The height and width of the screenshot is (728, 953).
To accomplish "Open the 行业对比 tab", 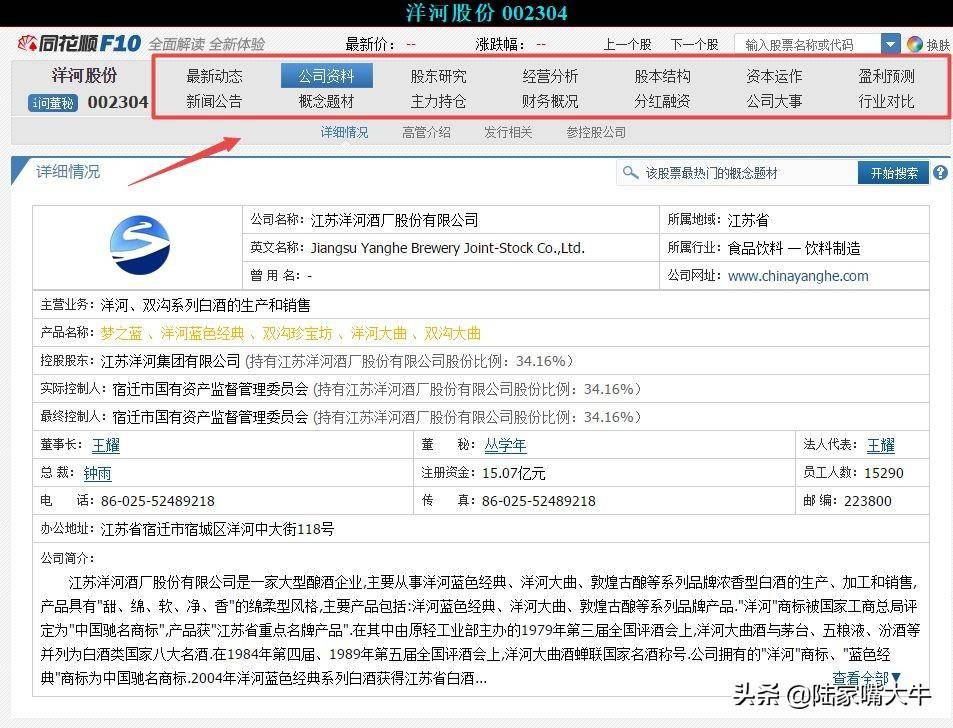I will click(x=886, y=101).
